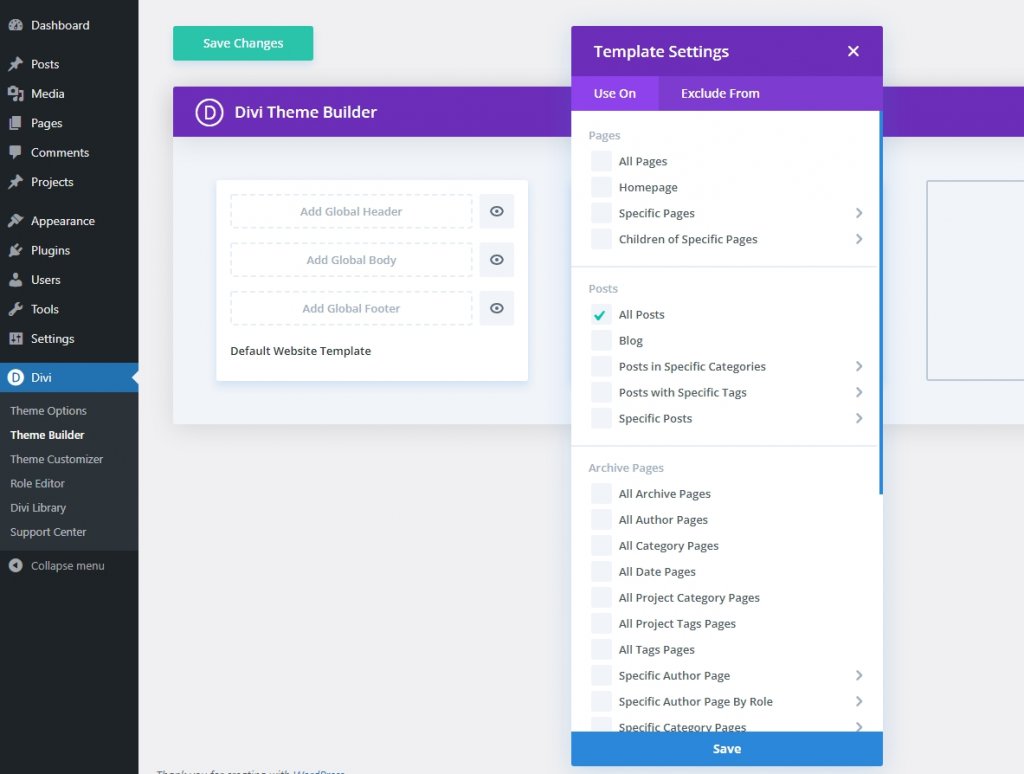Switch to the Exclude From tab
Viewport: 1024px width, 774px height.
720,93
